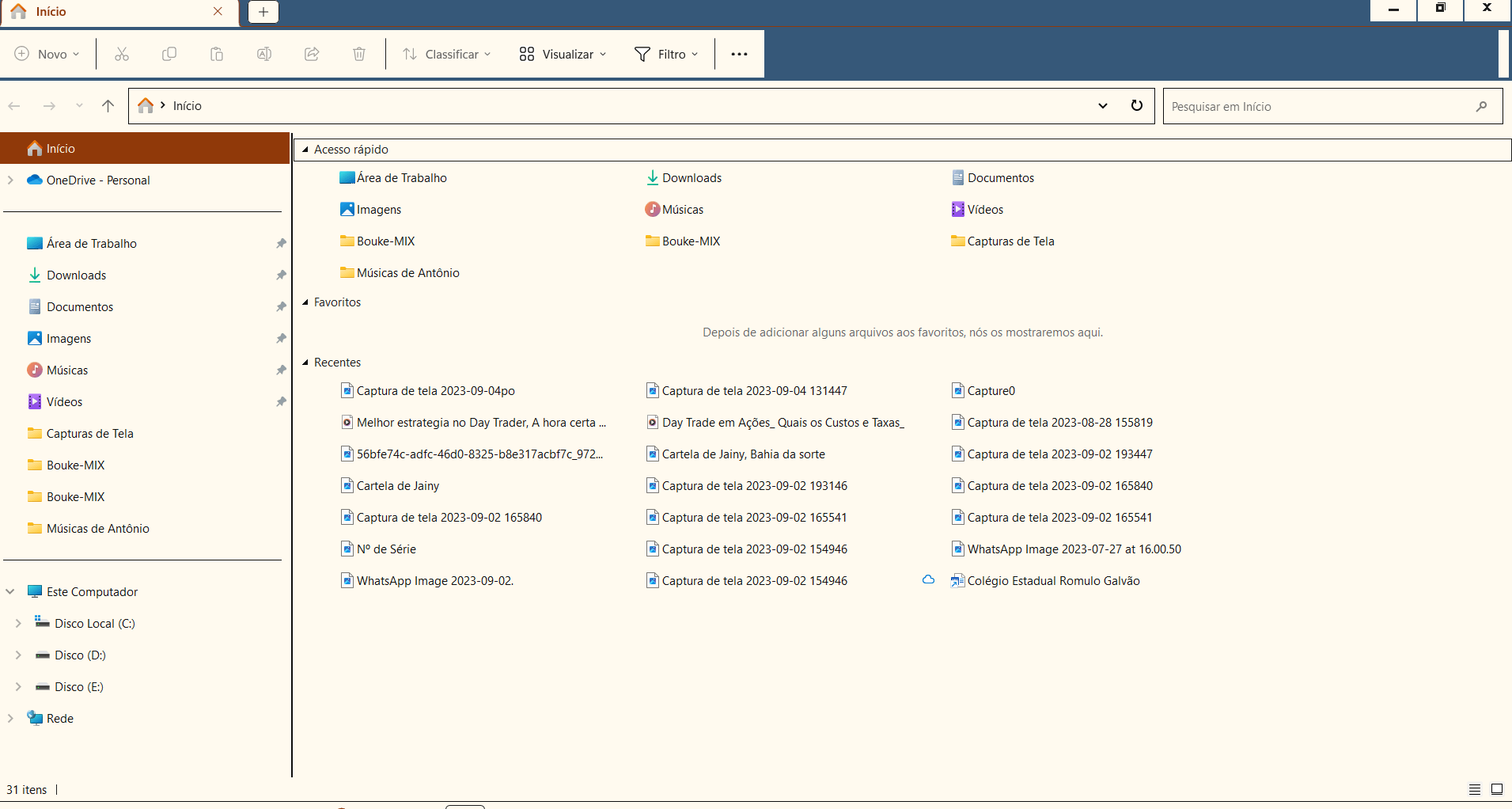The height and width of the screenshot is (809, 1512).
Task: Click the Paste clipboard toolbar icon
Action: coord(217,54)
